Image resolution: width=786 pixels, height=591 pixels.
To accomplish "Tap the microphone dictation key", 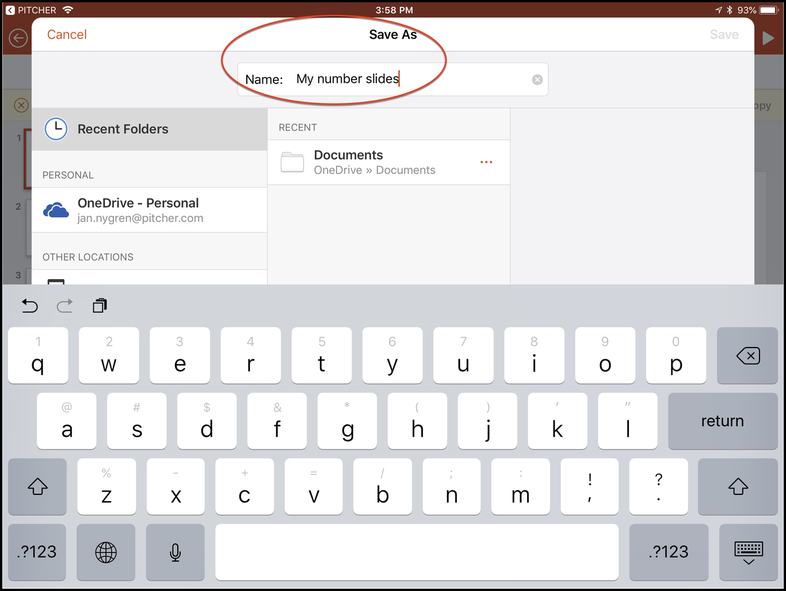I will (176, 551).
